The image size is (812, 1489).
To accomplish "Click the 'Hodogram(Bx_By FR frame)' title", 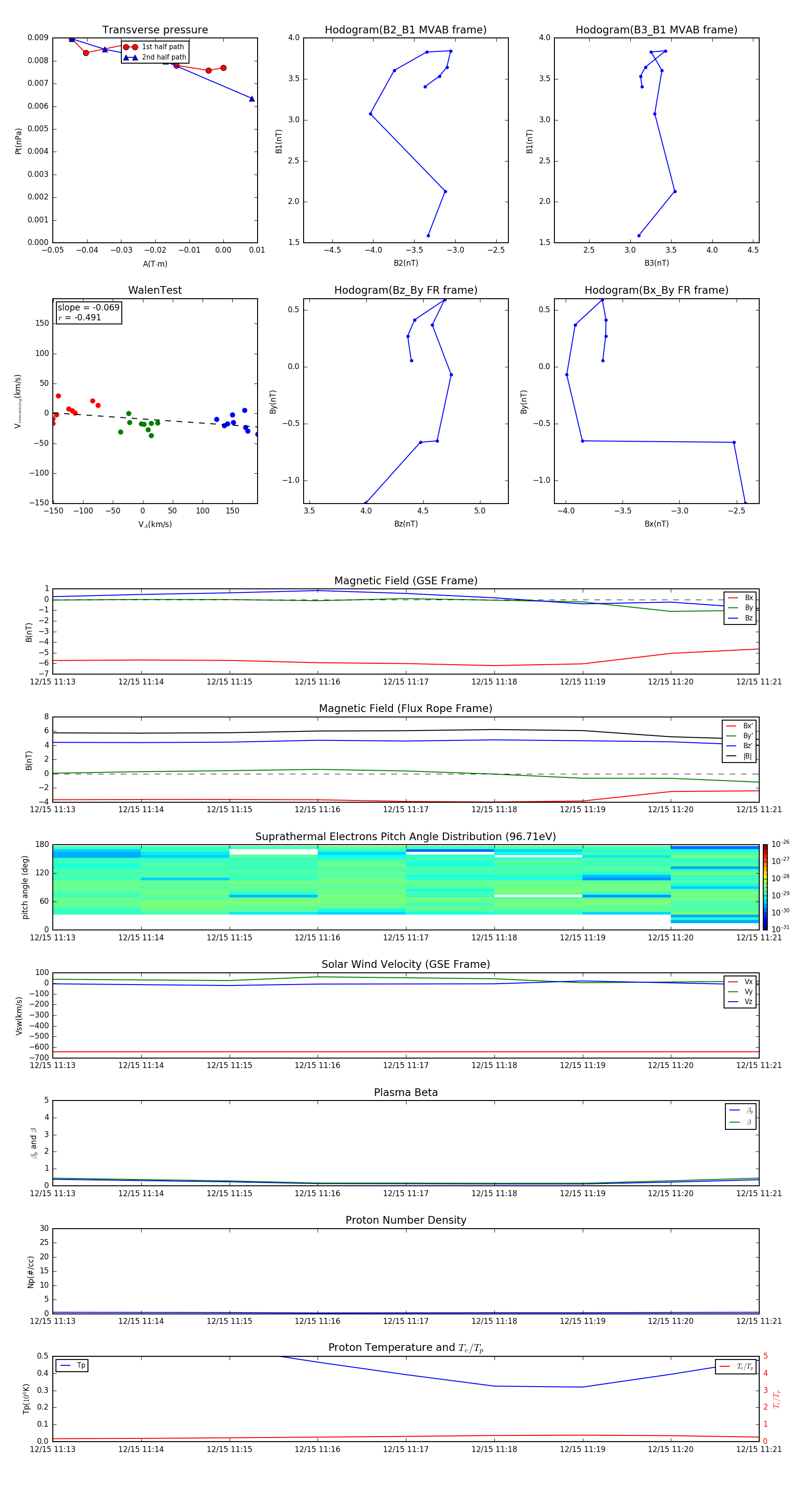I will point(656,290).
